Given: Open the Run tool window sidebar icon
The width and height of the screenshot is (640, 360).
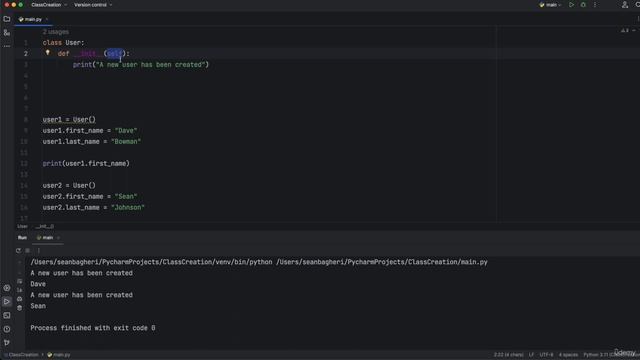Looking at the screenshot, I should pos(7,302).
